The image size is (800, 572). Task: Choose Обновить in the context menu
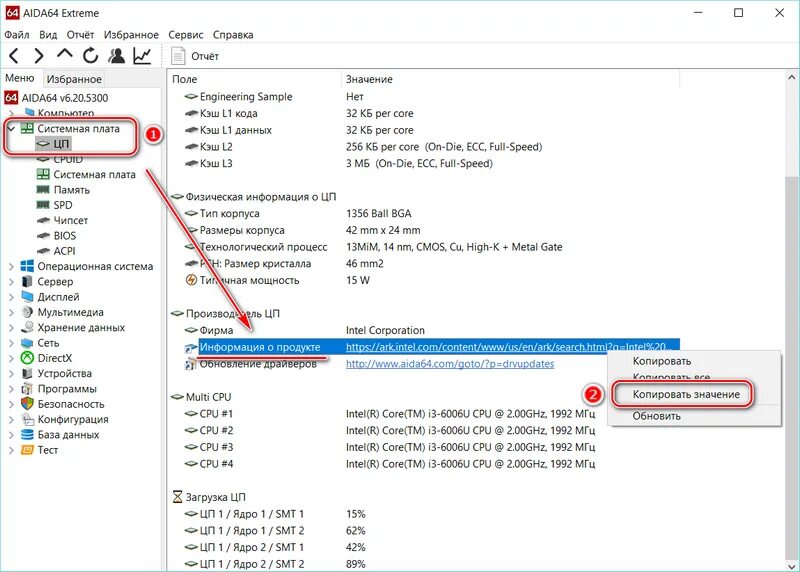[657, 416]
